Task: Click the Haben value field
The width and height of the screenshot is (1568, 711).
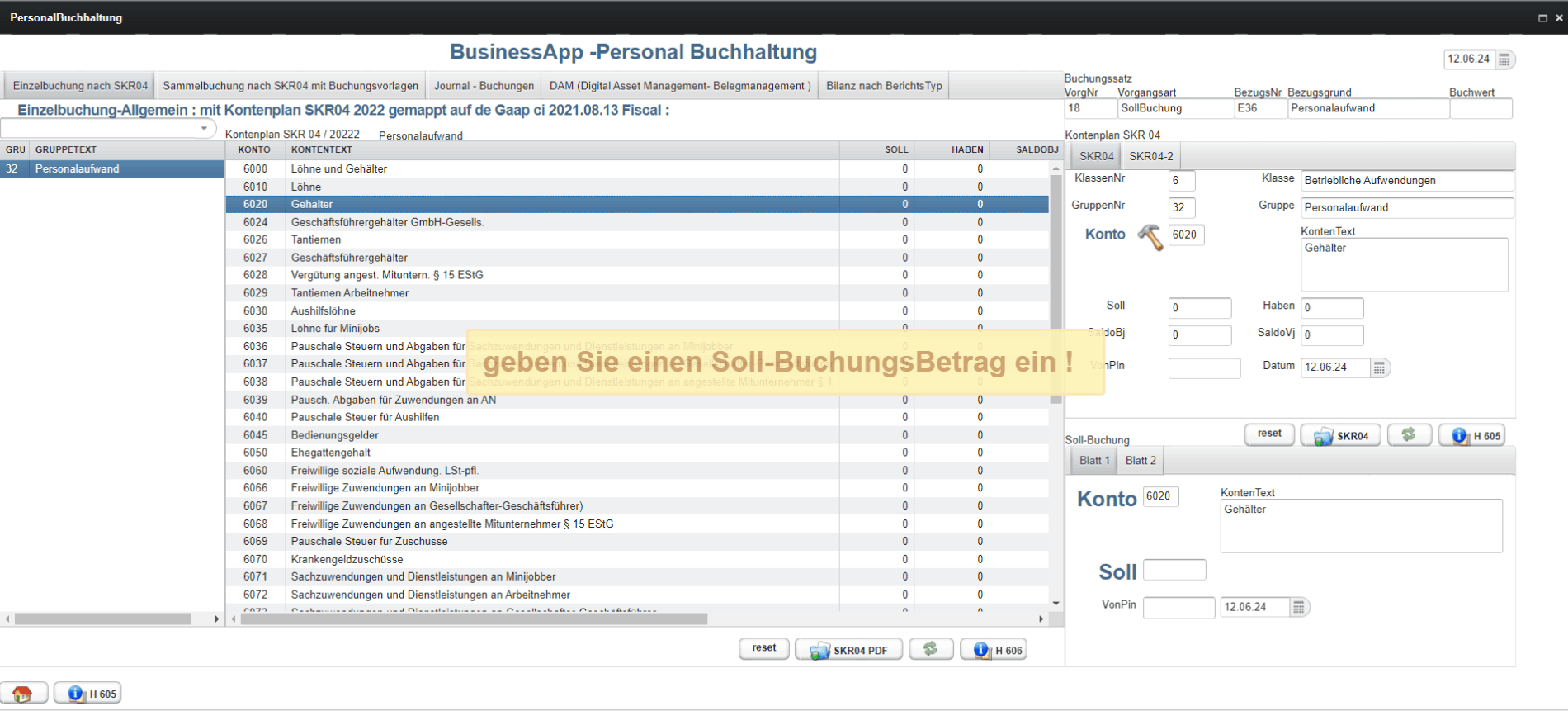Action: [x=1332, y=308]
